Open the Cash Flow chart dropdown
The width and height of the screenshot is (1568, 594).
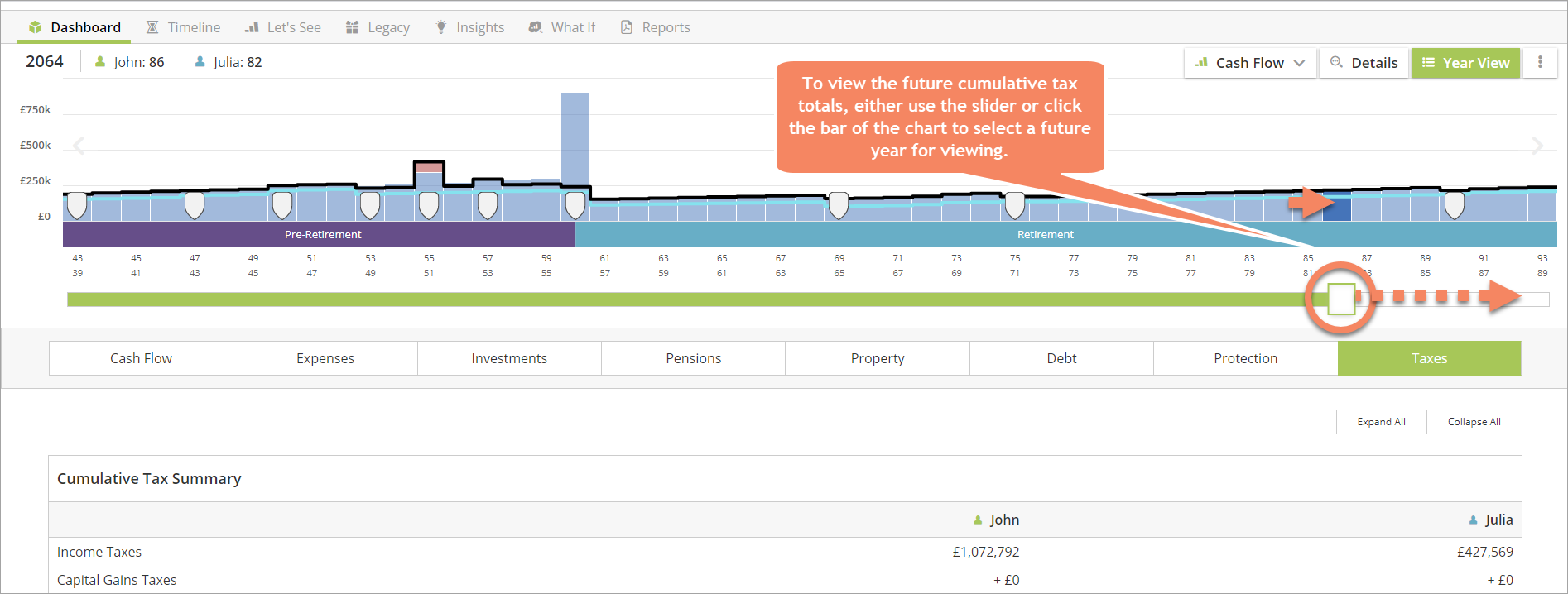(1250, 63)
